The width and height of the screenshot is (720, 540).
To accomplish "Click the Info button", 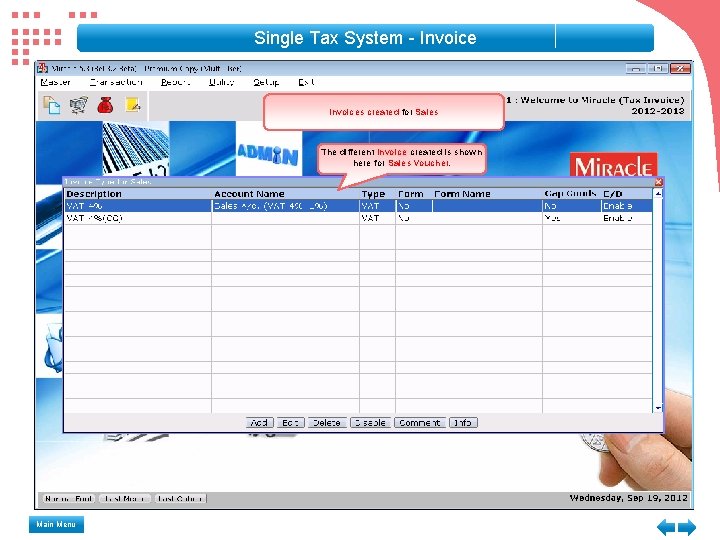I will [463, 422].
